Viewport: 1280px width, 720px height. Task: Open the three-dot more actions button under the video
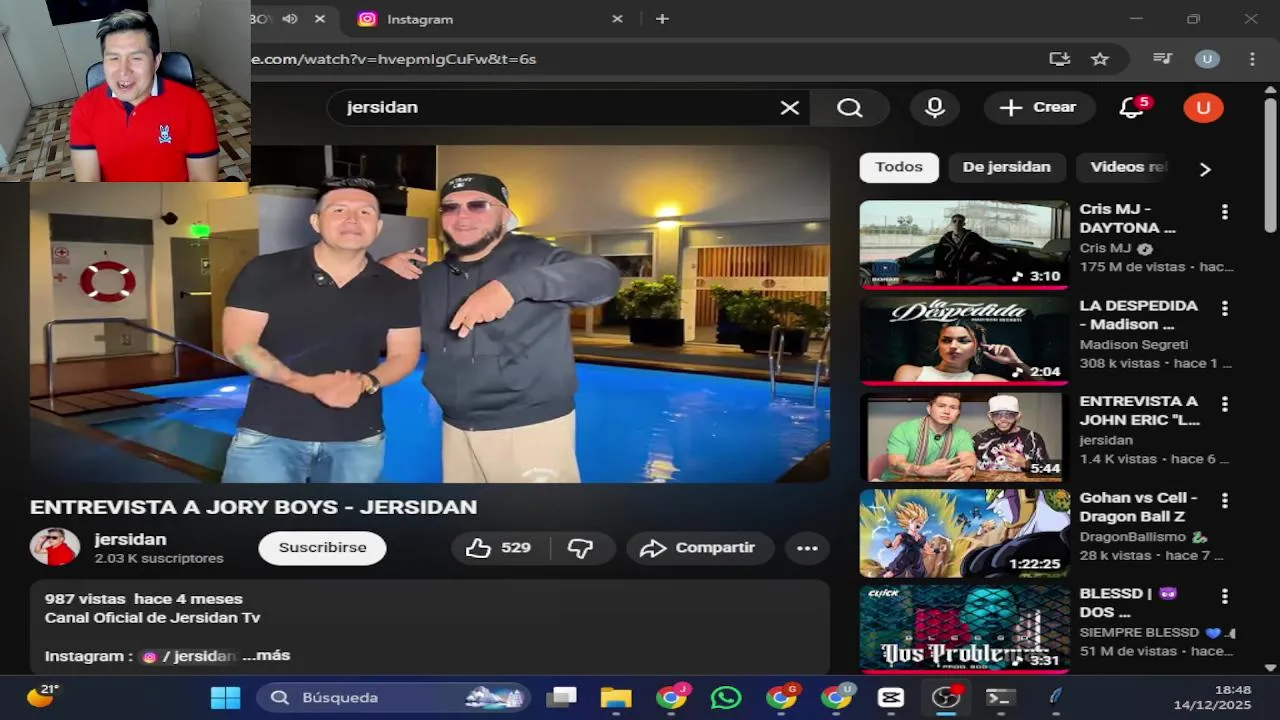[x=807, y=548]
